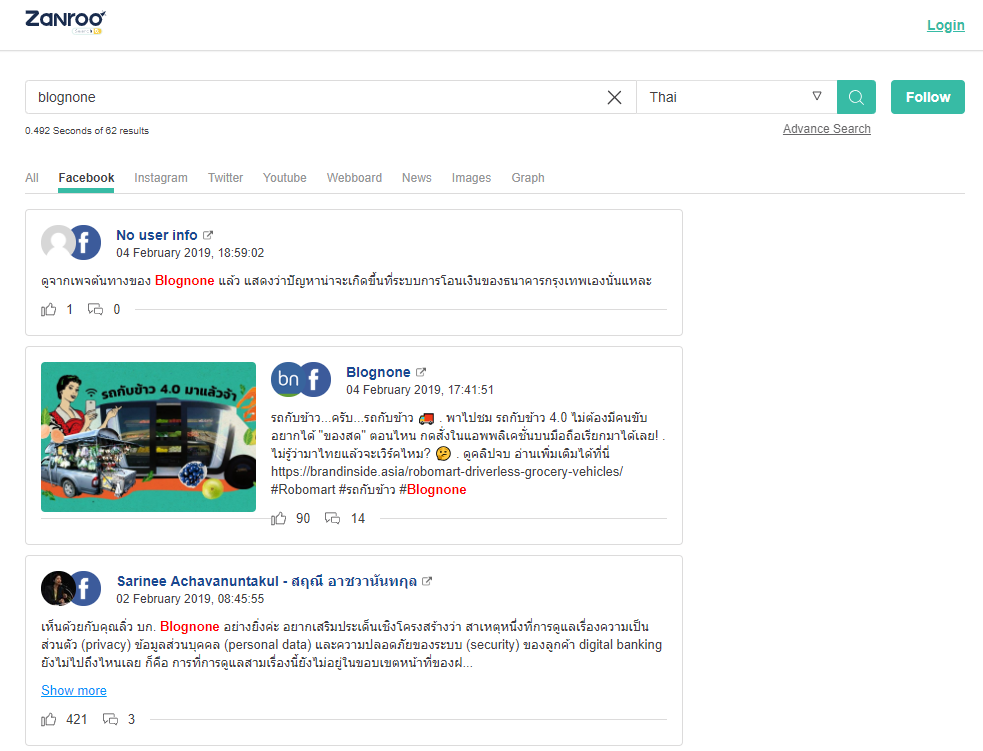This screenshot has width=983, height=751.
Task: Switch to the News tab
Action: (x=417, y=178)
